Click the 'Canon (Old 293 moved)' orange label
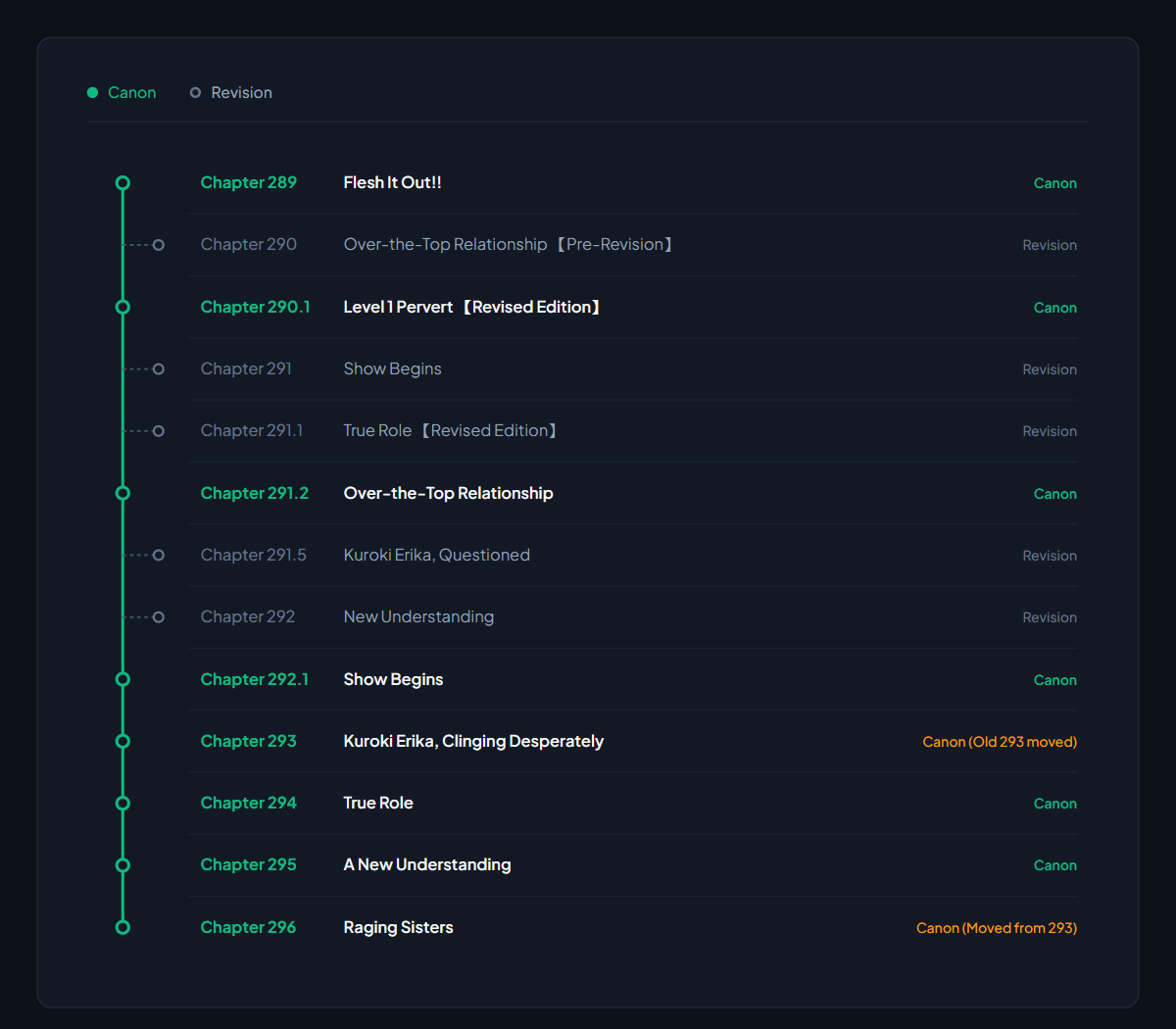1176x1029 pixels. point(1000,742)
